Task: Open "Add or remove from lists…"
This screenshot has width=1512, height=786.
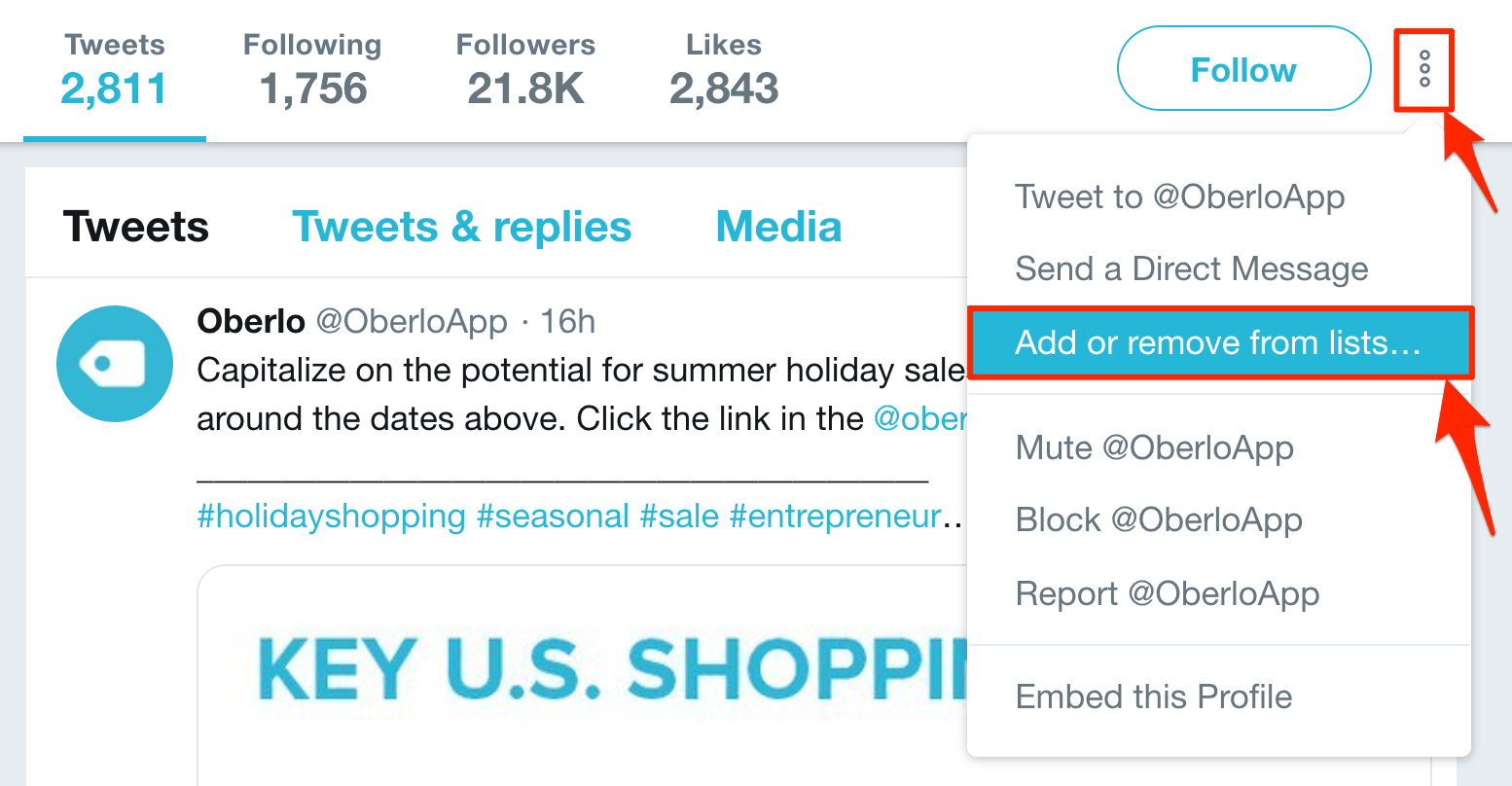Action: 1218,342
